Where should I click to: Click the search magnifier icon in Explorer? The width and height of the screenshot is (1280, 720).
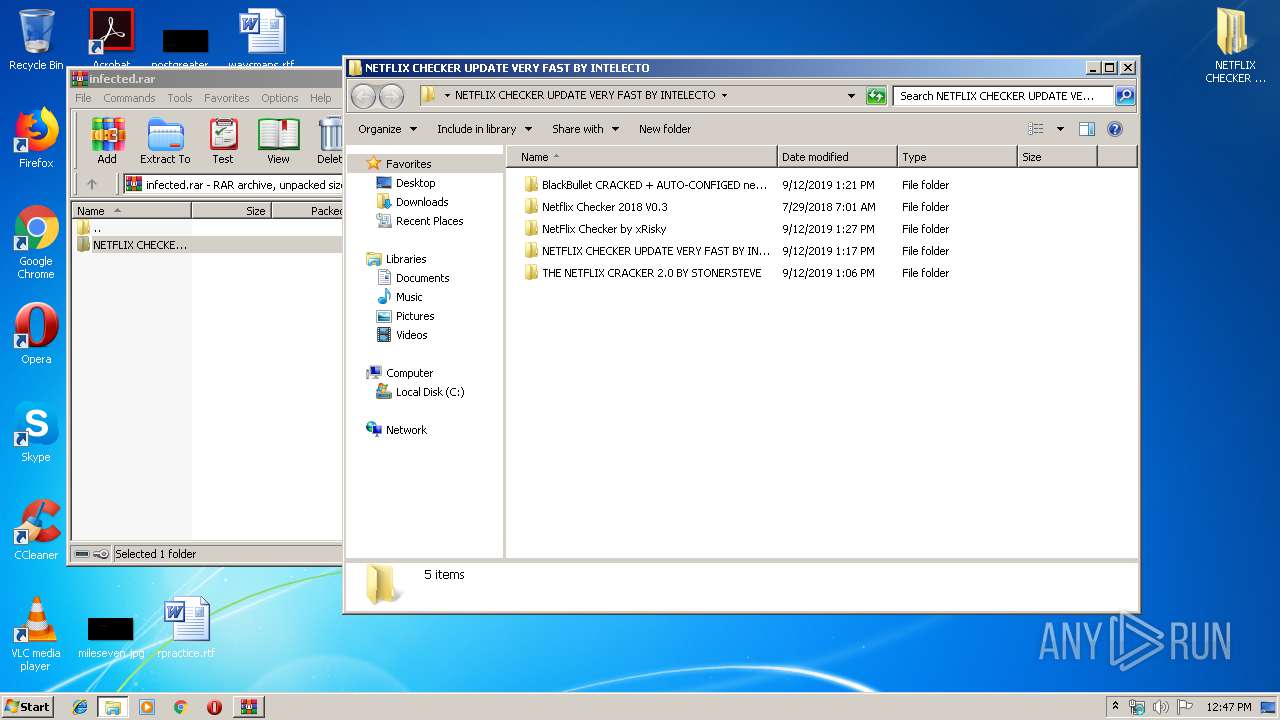(x=1125, y=96)
